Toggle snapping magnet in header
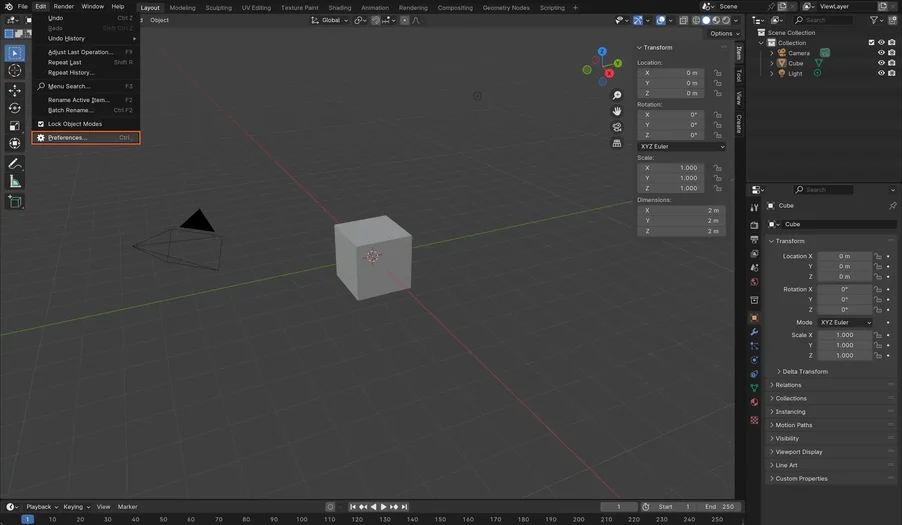902x525 pixels. coord(376,20)
